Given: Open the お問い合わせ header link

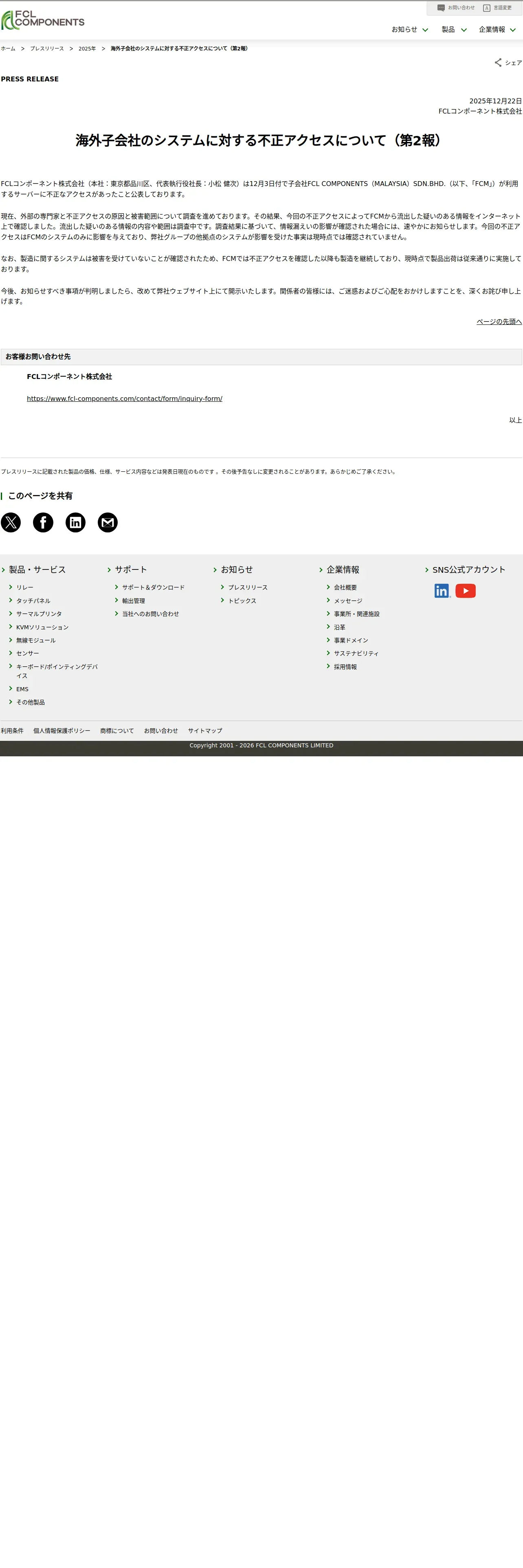Looking at the screenshot, I should click(x=456, y=8).
